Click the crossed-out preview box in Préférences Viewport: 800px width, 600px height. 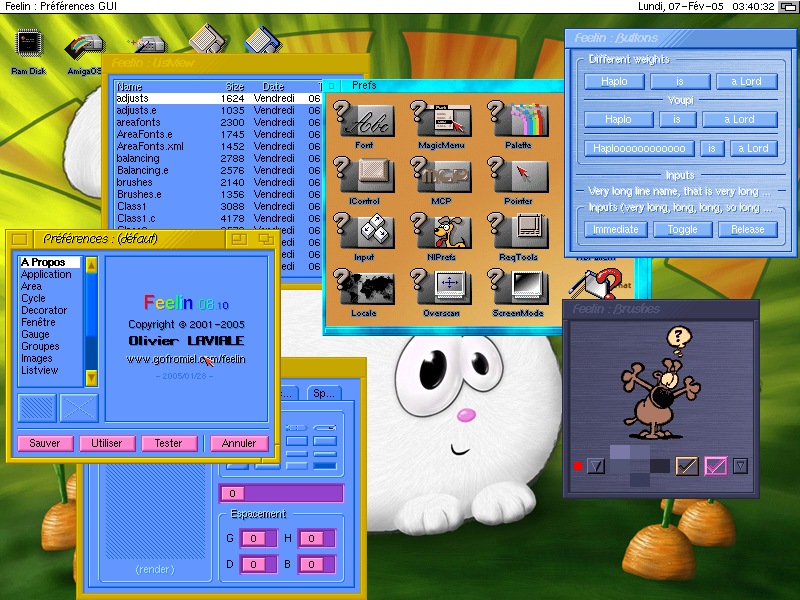point(79,408)
